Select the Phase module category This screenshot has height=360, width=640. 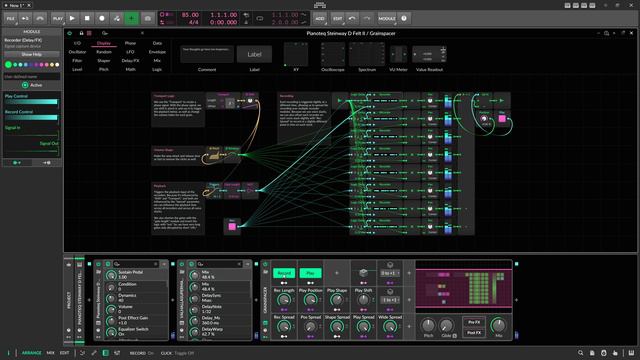click(x=130, y=43)
